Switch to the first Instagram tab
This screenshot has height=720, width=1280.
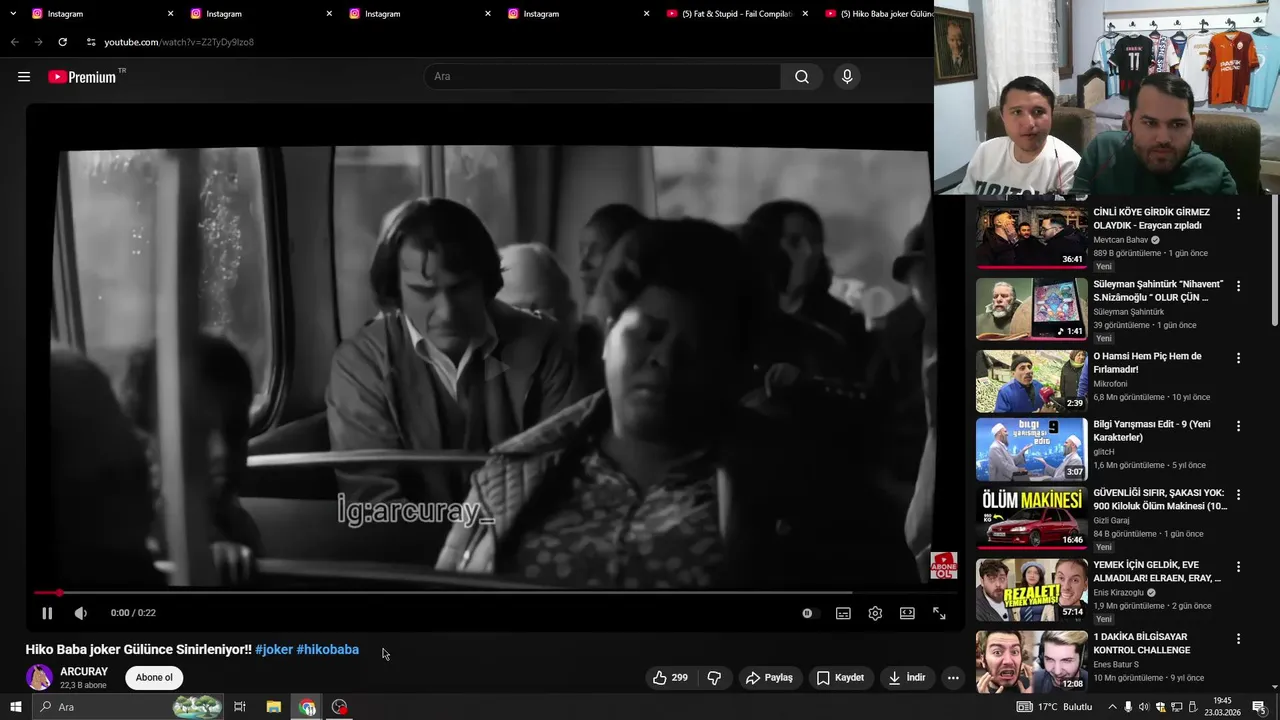tap(98, 14)
